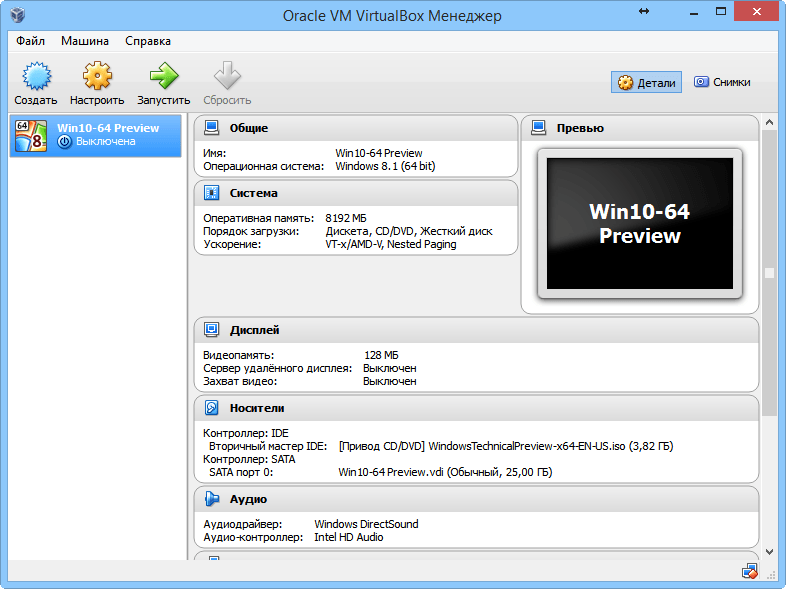The width and height of the screenshot is (786, 589).
Task: Click the vertical scrollbar thumb in details pane
Action: 769,273
